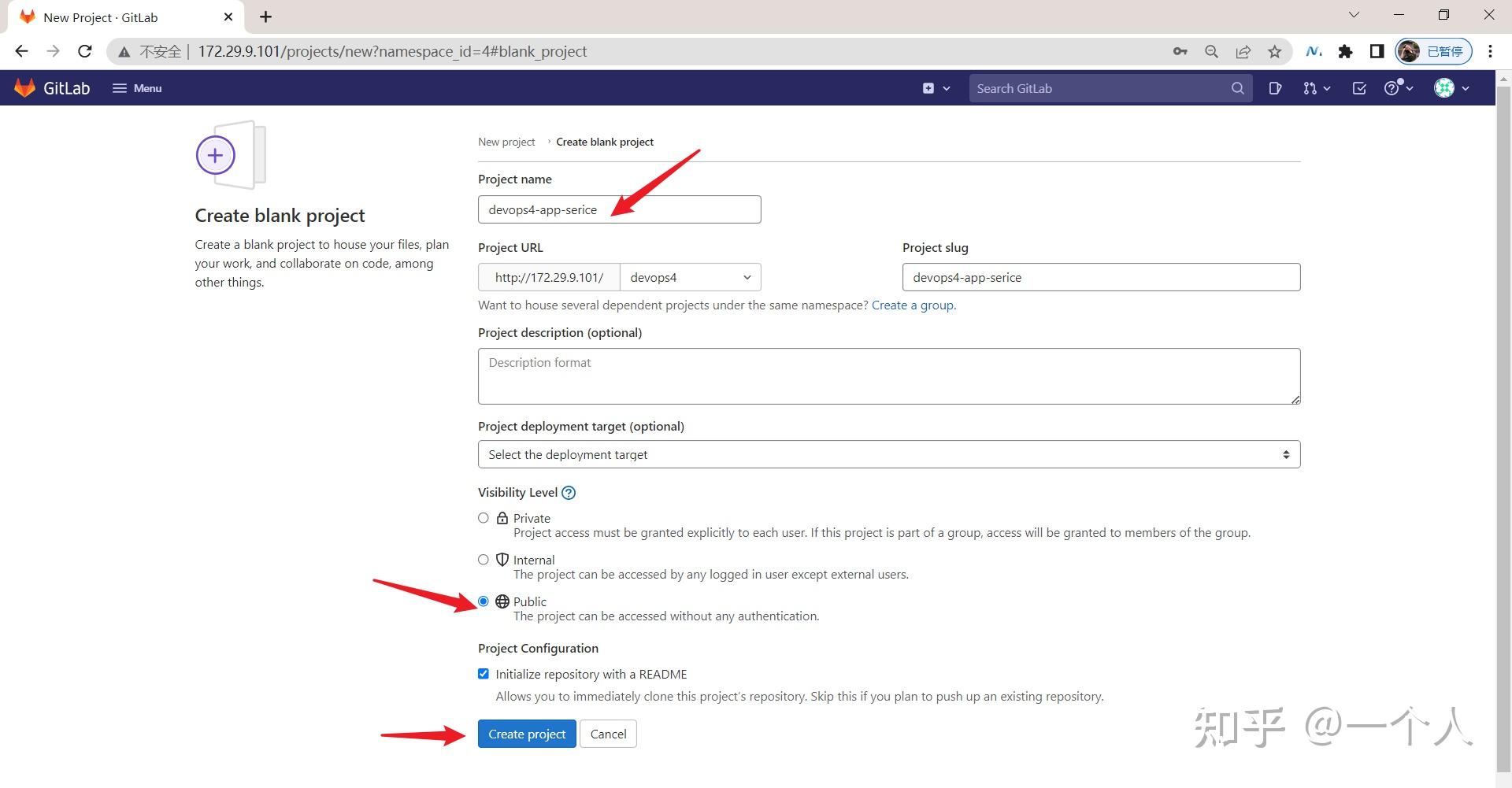Click the search magnifier icon in GitLab
Image resolution: width=1512 pixels, height=788 pixels.
[x=1237, y=88]
